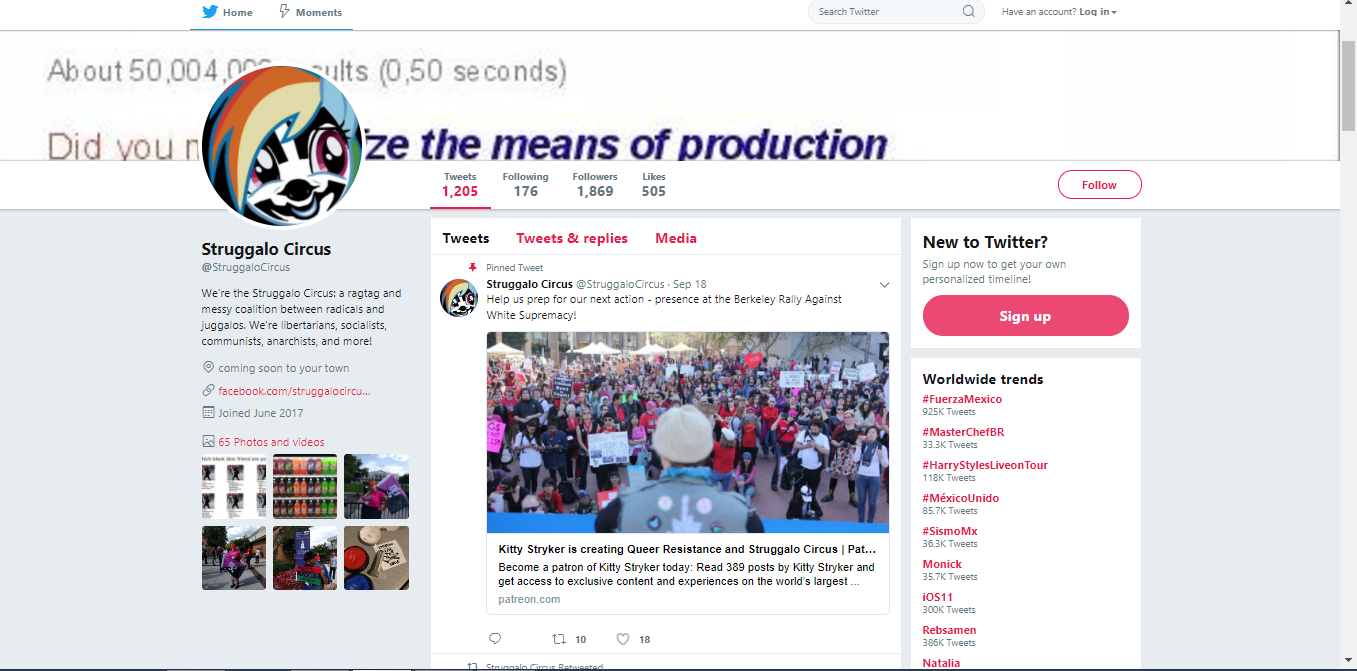
Task: Open the #MéxicoUnido trend
Action: tap(960, 498)
